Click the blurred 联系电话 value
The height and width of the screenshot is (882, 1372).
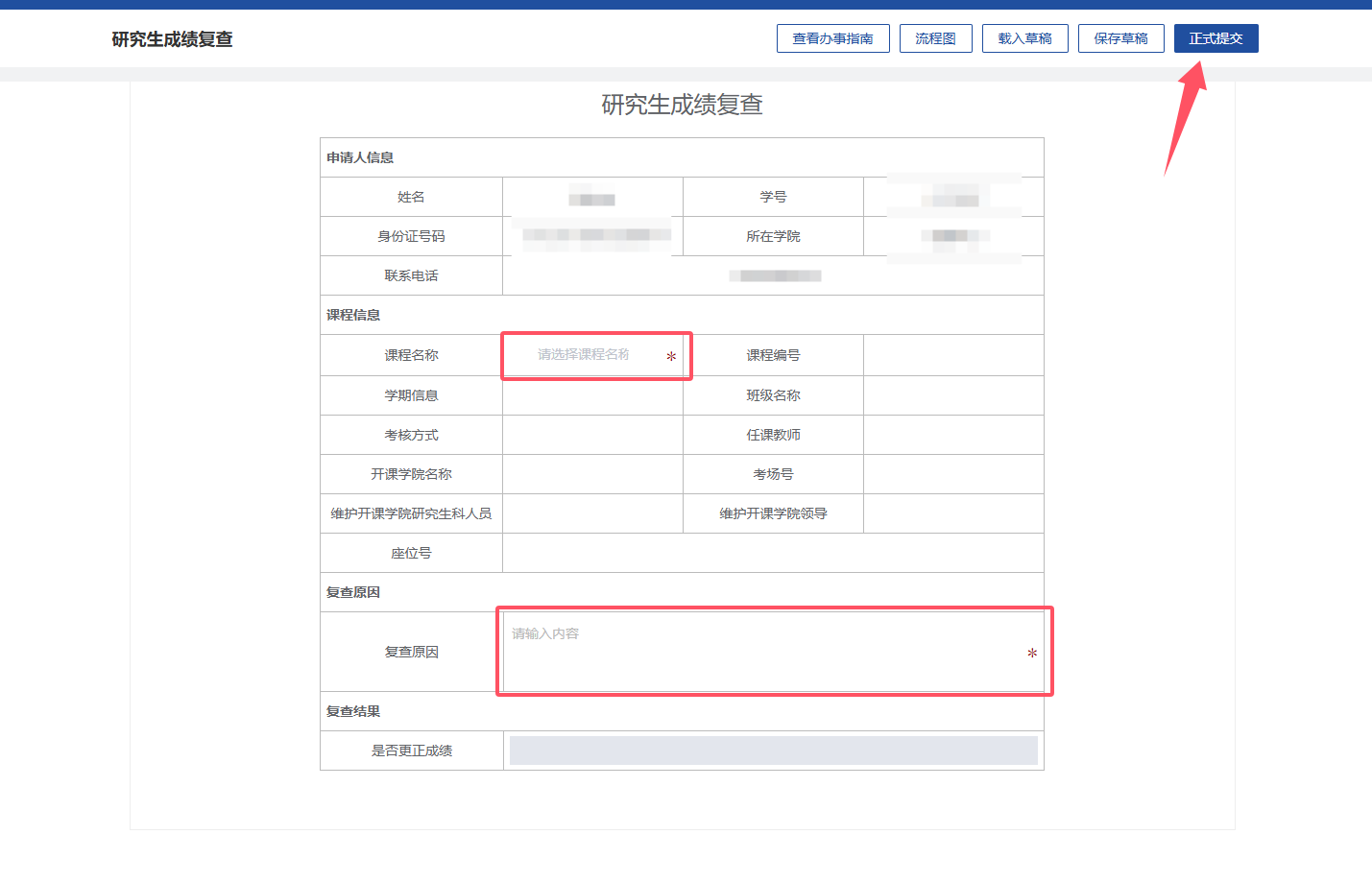tap(775, 276)
